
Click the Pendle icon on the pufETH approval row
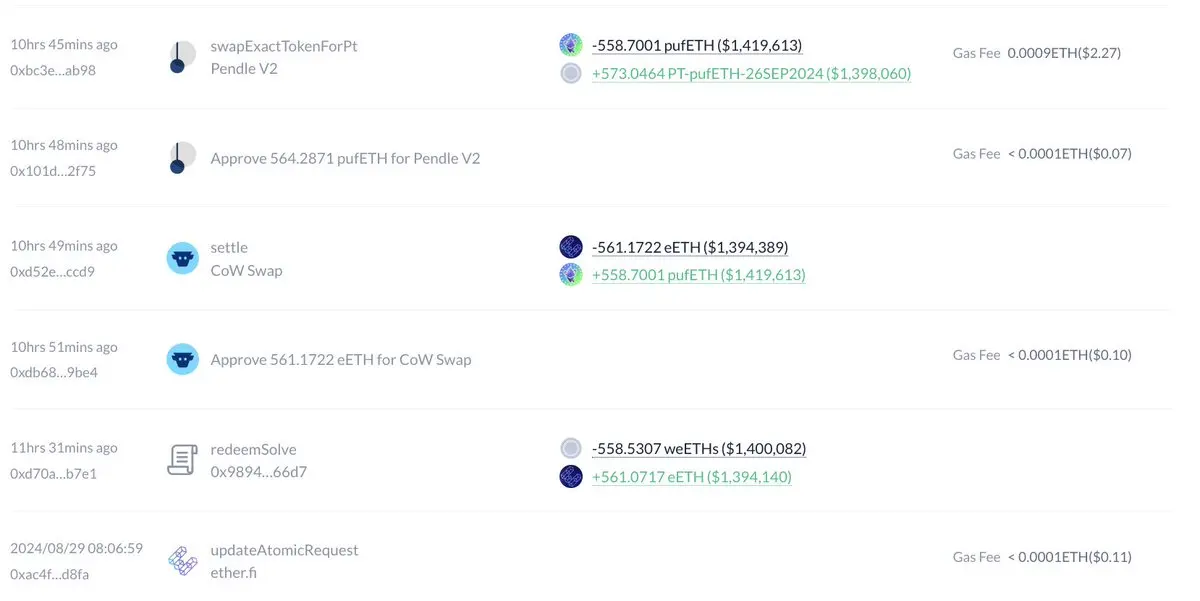[182, 158]
